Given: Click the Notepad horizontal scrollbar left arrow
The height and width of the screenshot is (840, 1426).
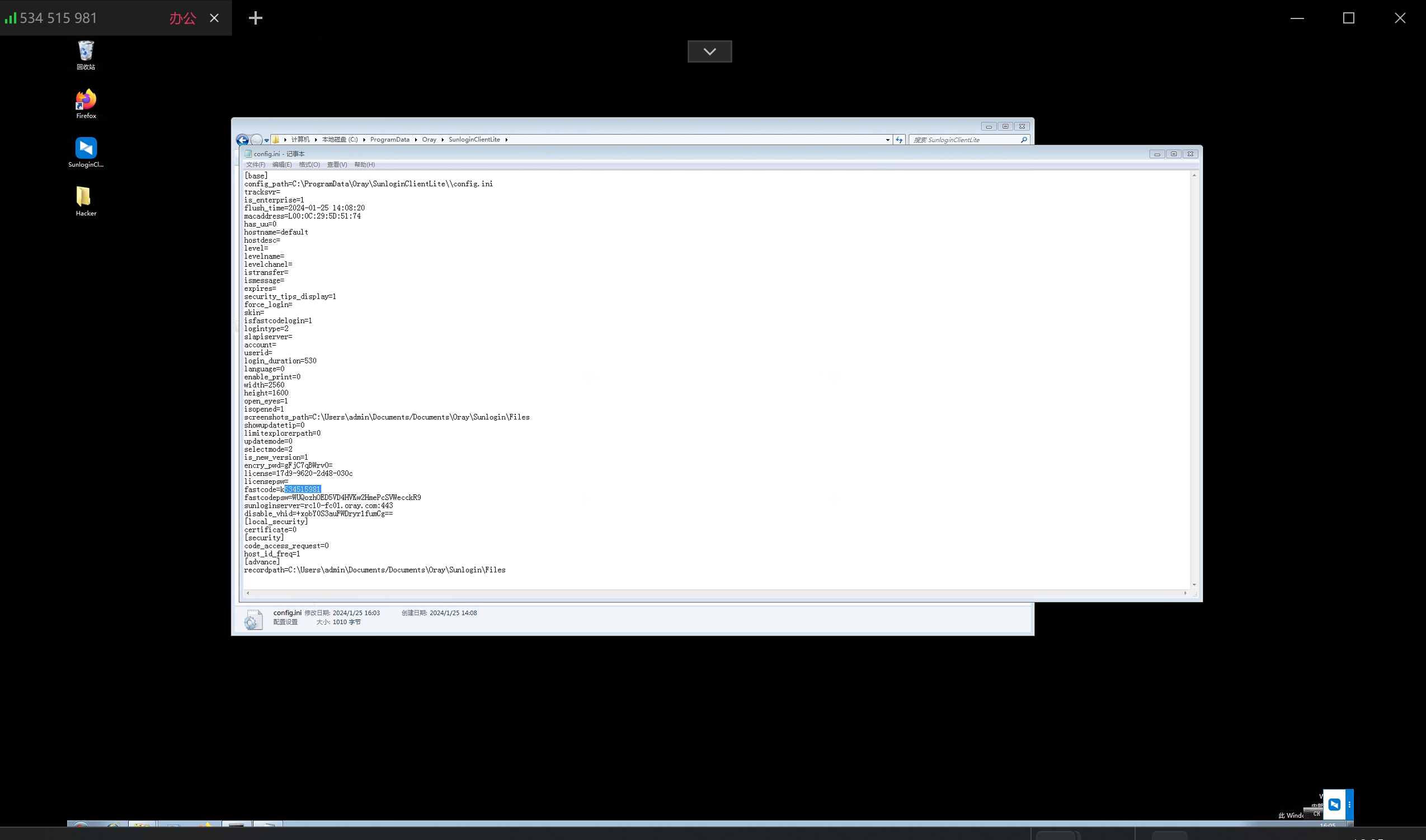Looking at the screenshot, I should [x=248, y=593].
